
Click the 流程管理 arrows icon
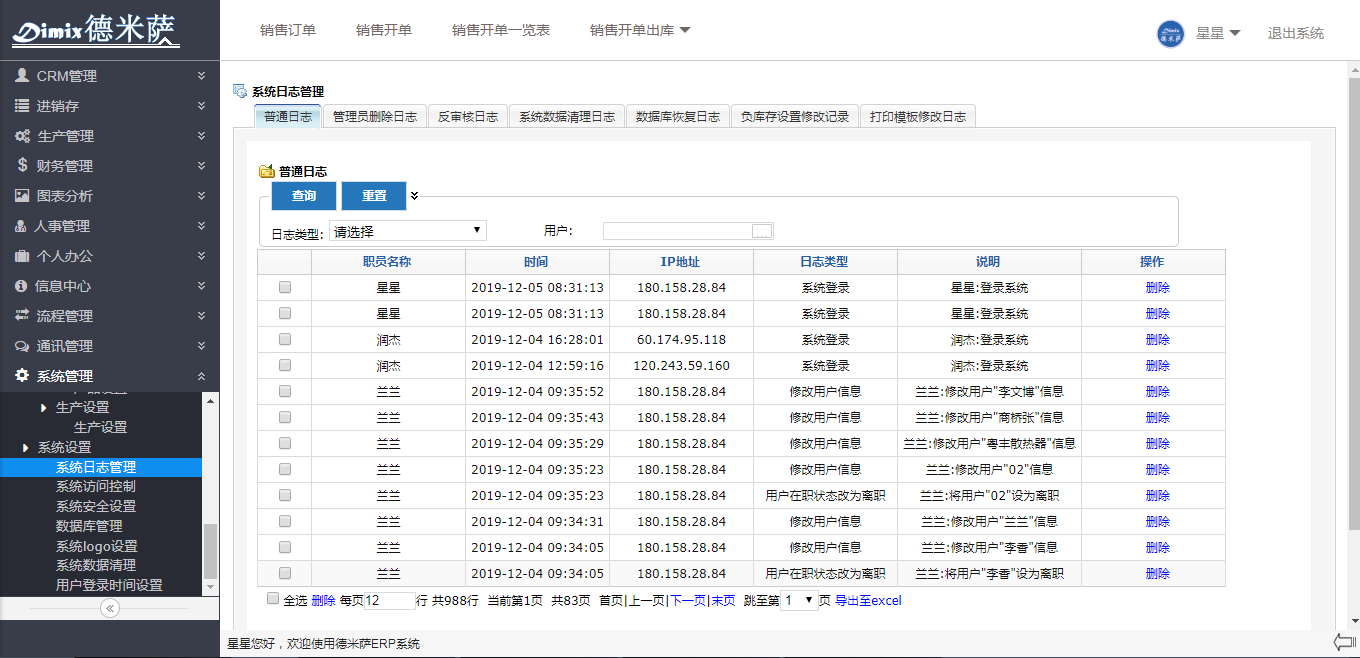[22, 315]
